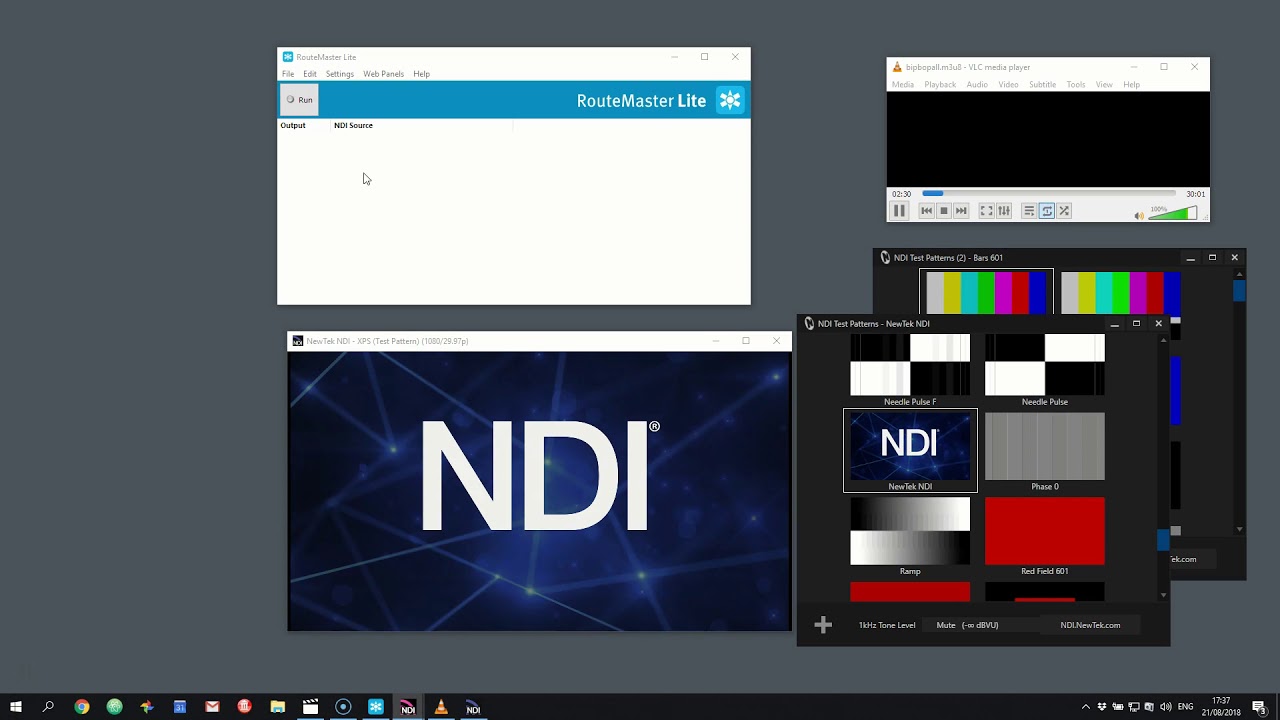1280x720 pixels.
Task: Open the Video menu in VLC
Action: [x=1008, y=85]
